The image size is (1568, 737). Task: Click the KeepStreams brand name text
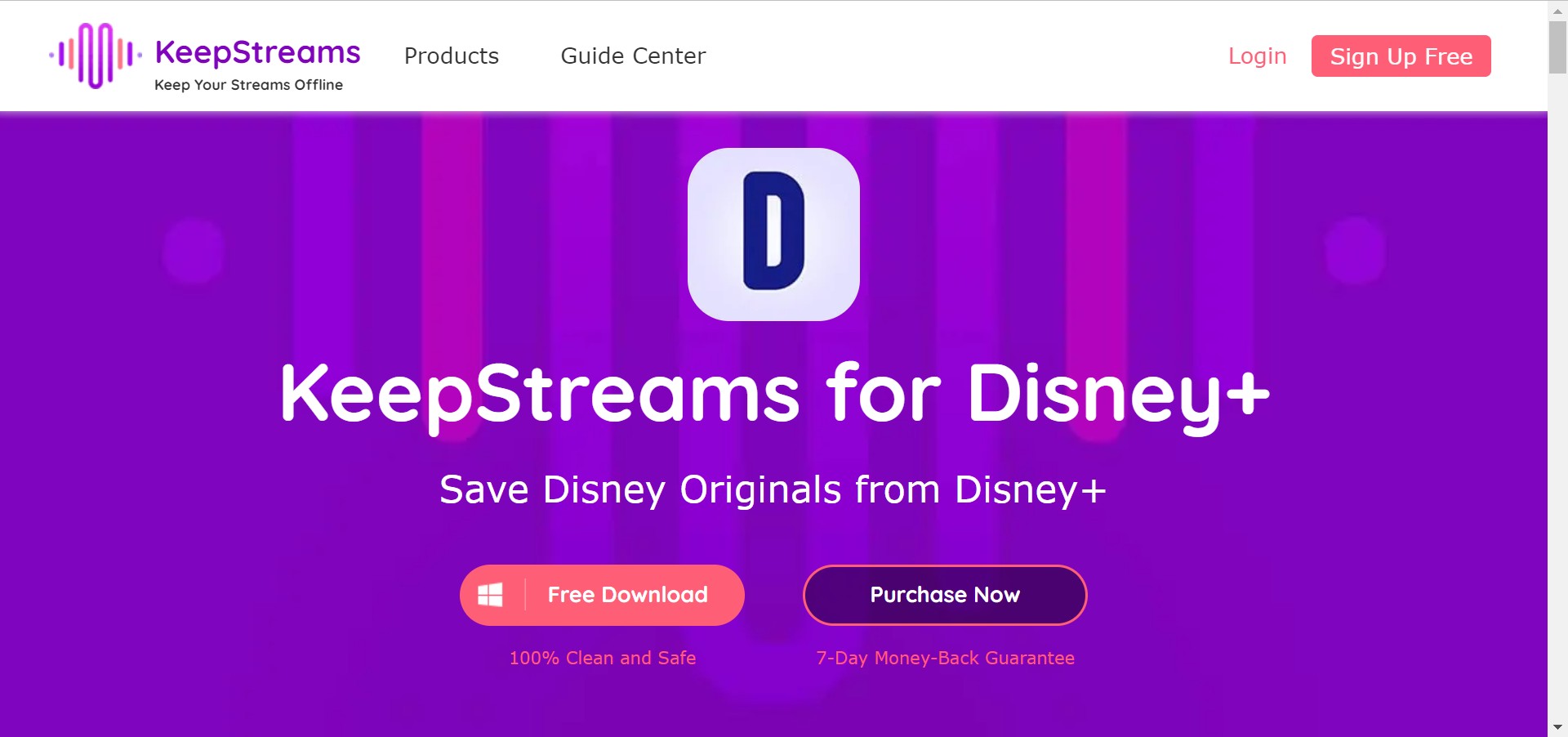257,52
